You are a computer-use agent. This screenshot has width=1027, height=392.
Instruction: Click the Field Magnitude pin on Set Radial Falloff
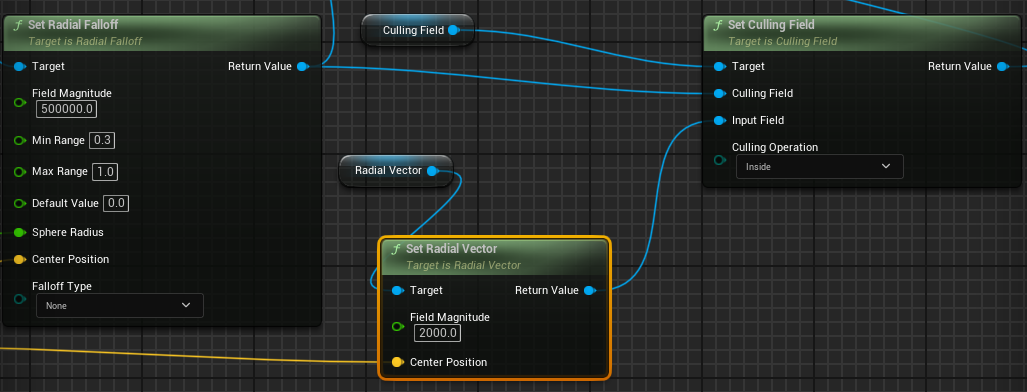(20, 102)
